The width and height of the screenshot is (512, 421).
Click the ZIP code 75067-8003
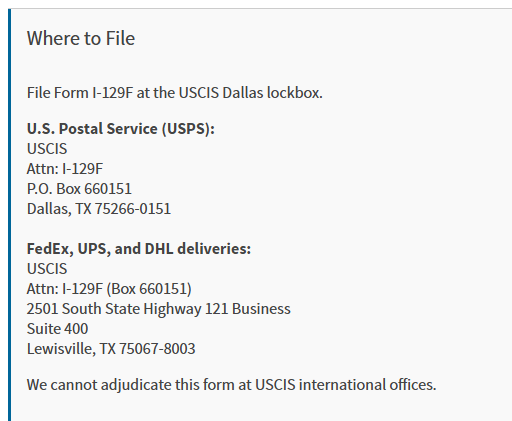pos(157,349)
